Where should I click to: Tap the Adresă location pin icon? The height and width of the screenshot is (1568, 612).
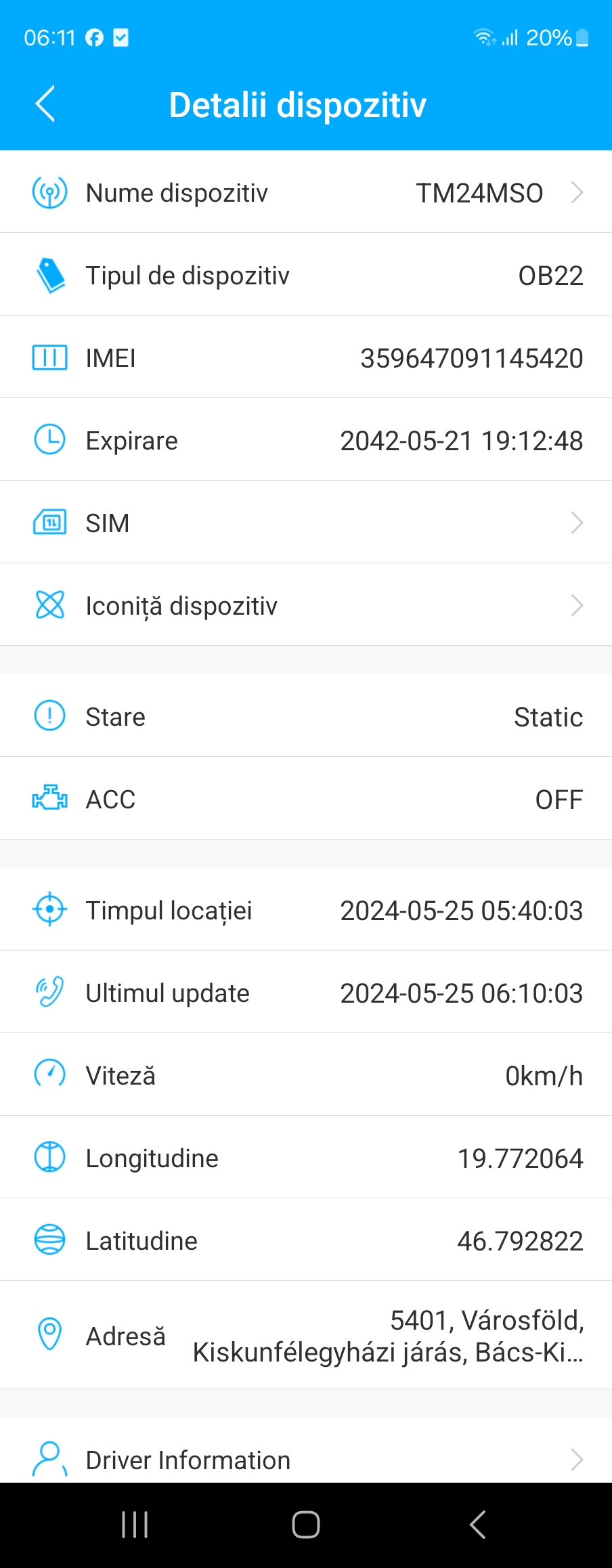coord(49,1334)
